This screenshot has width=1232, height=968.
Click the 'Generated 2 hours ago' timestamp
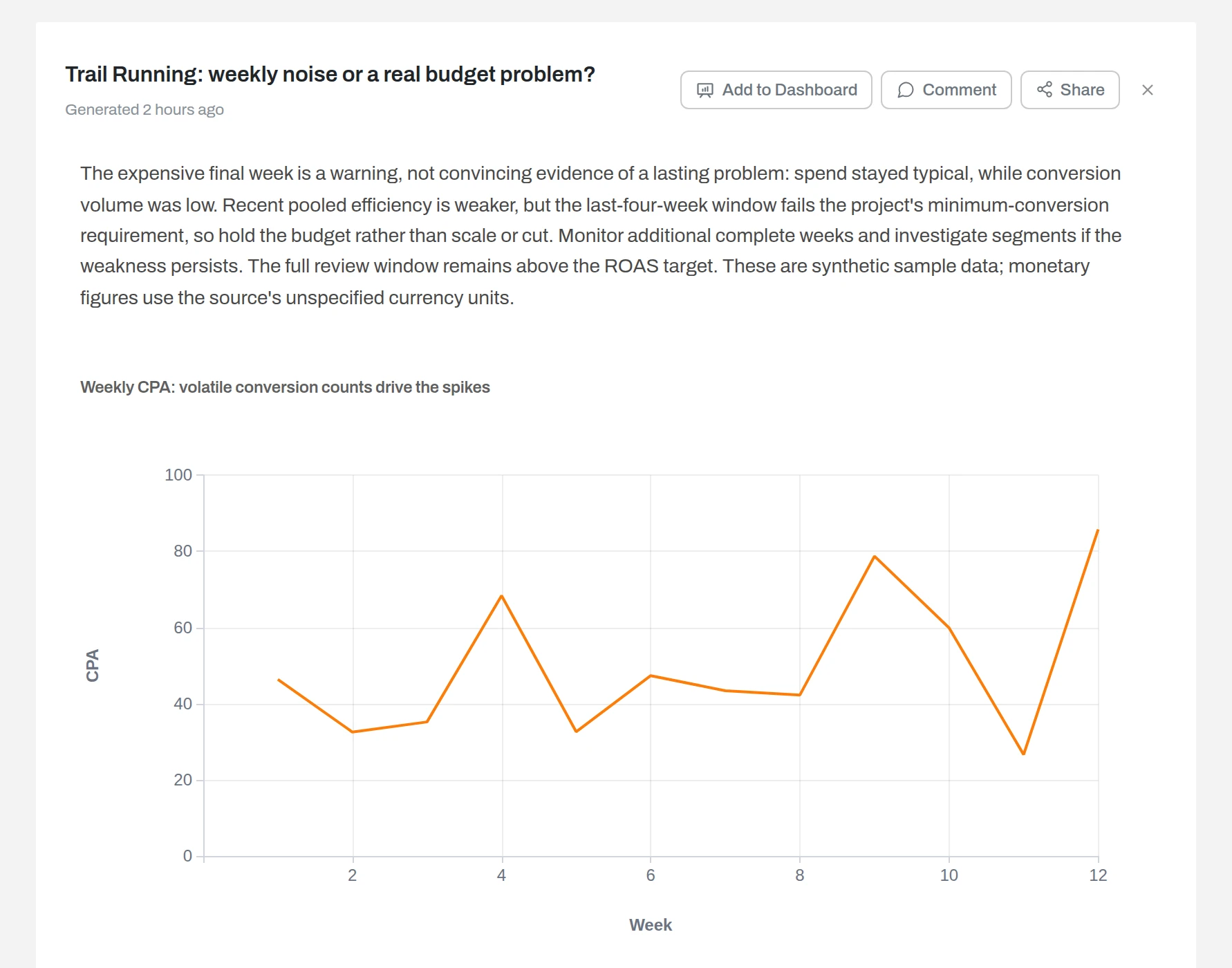pos(144,110)
